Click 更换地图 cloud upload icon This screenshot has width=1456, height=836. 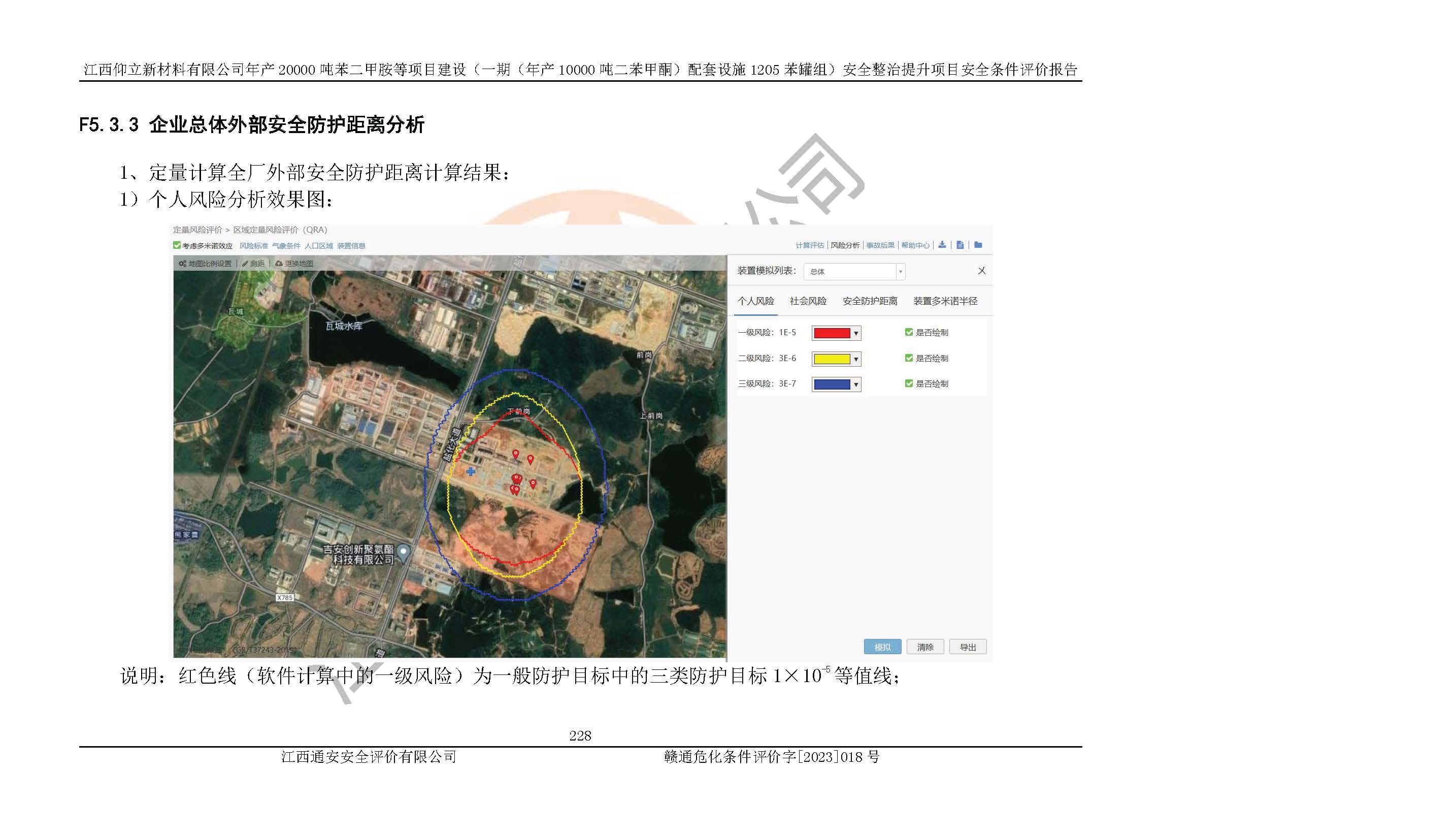279,264
